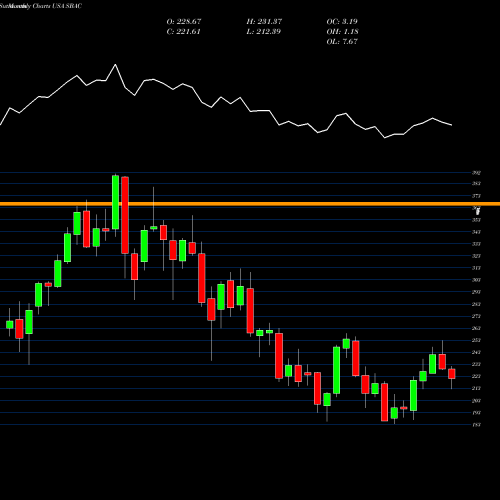Select the OL: 7.67 value

[342, 41]
